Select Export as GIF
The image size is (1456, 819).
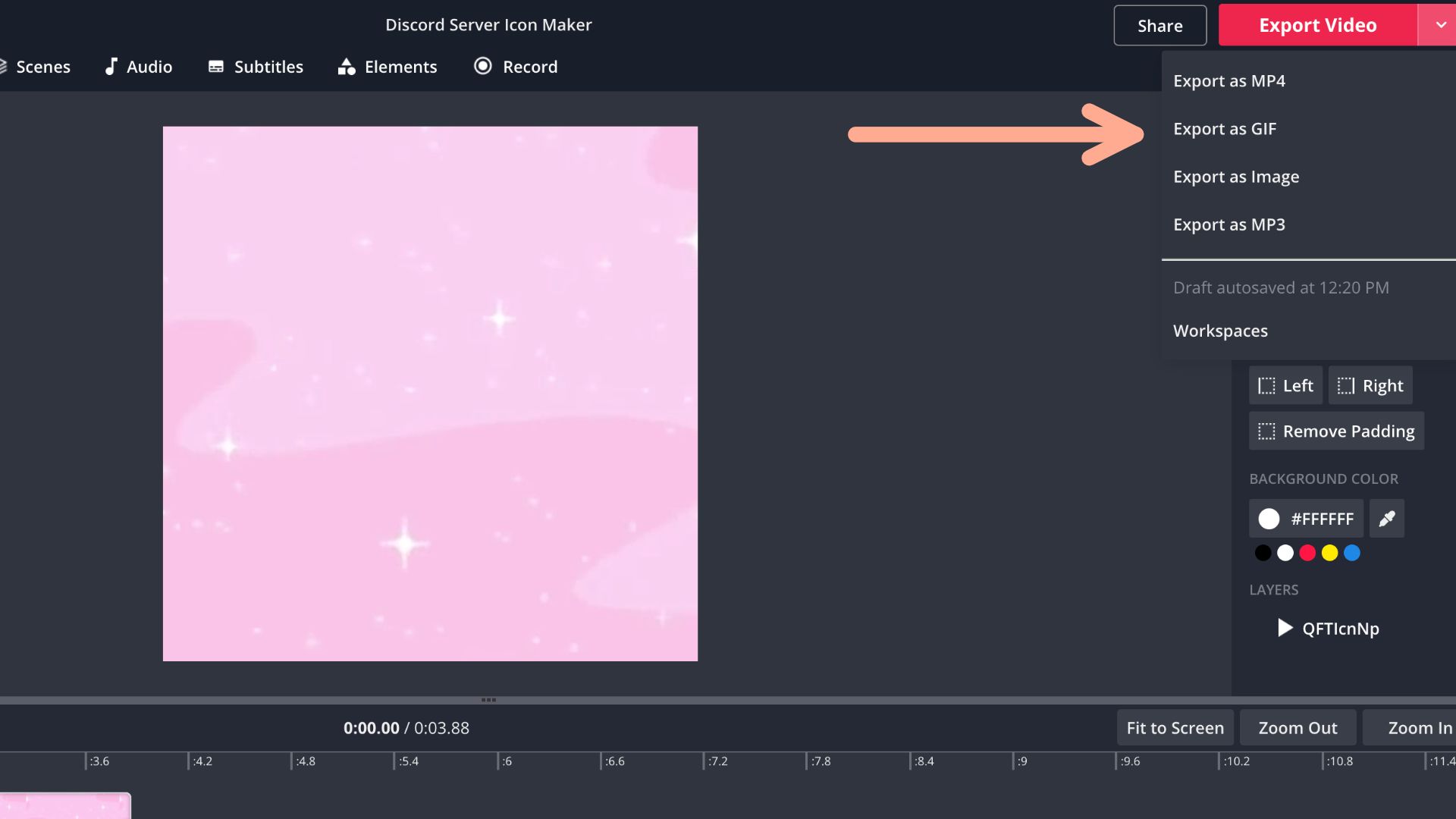click(1225, 129)
